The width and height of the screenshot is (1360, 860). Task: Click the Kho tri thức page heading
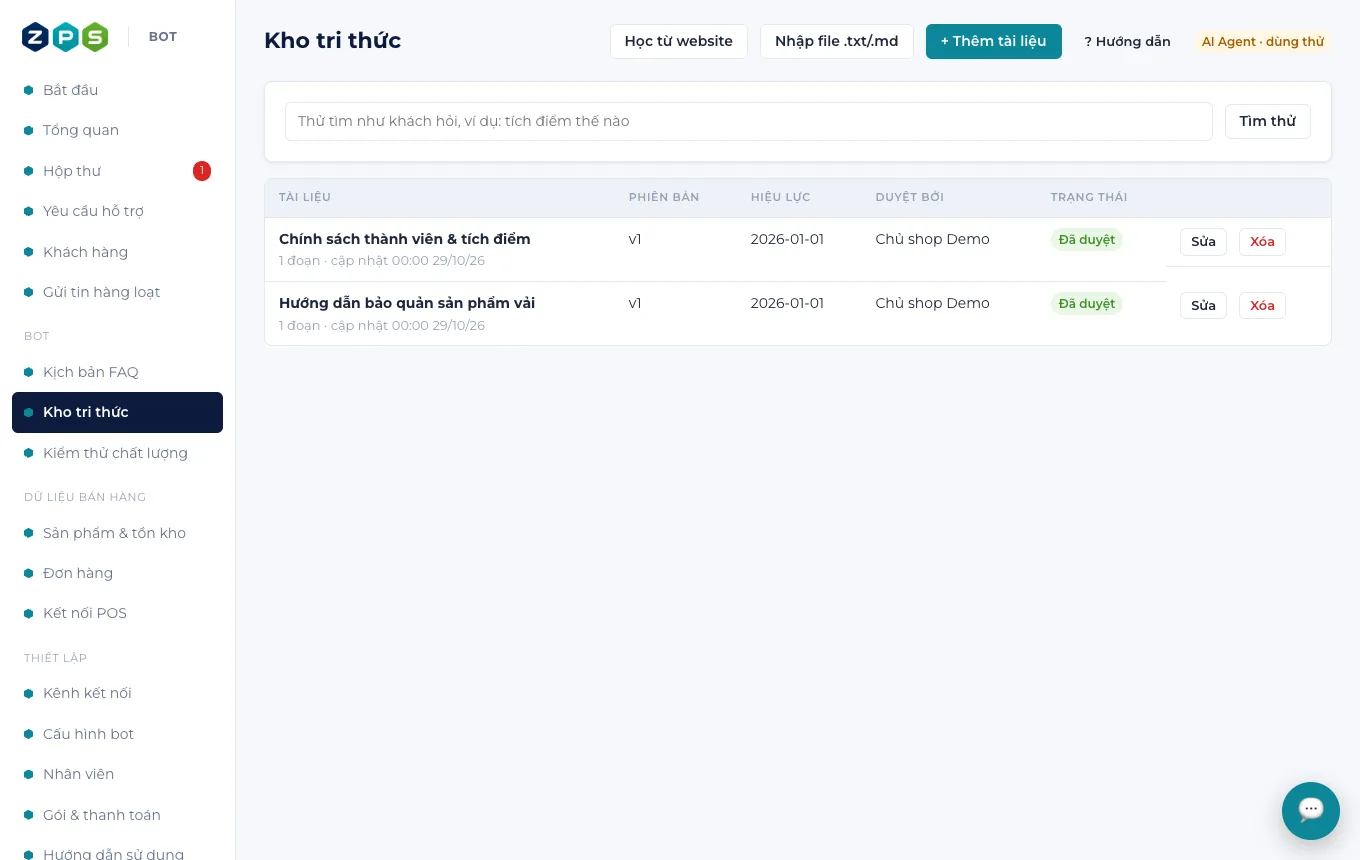(333, 41)
